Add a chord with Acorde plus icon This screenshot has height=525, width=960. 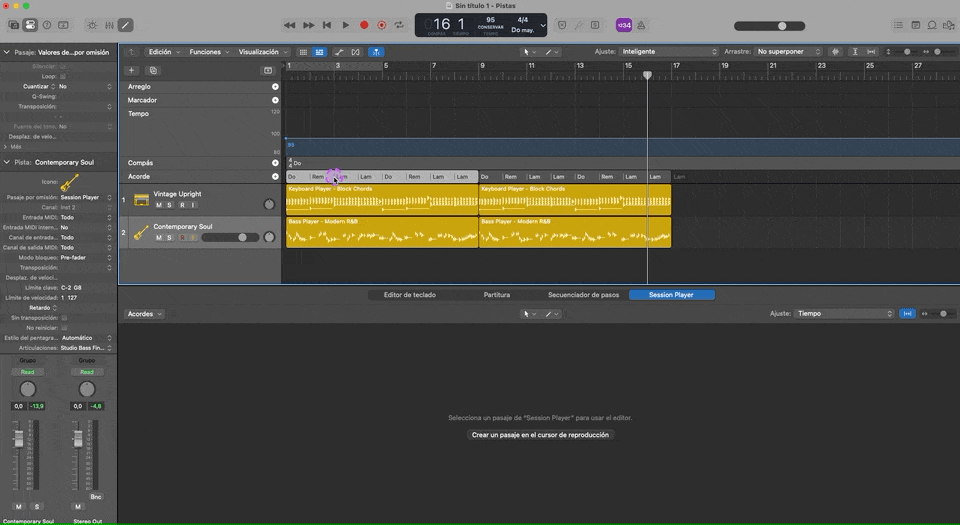pyautogui.click(x=275, y=176)
